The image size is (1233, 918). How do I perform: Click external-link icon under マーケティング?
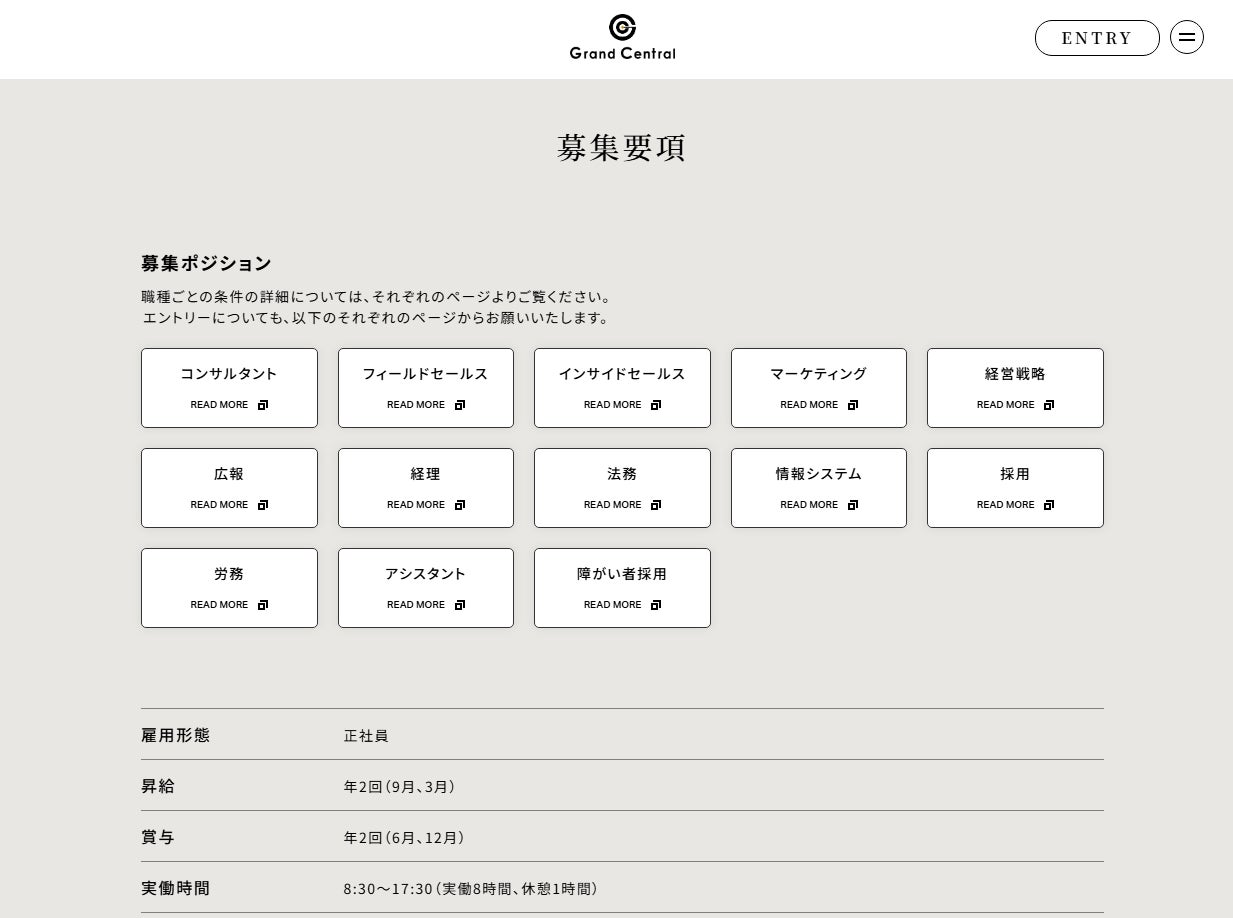(x=853, y=405)
